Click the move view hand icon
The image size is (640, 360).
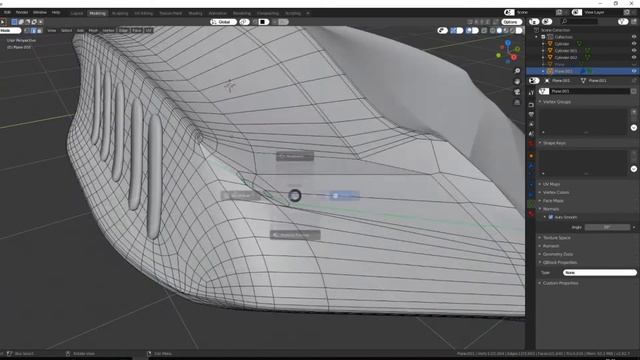click(x=517, y=82)
